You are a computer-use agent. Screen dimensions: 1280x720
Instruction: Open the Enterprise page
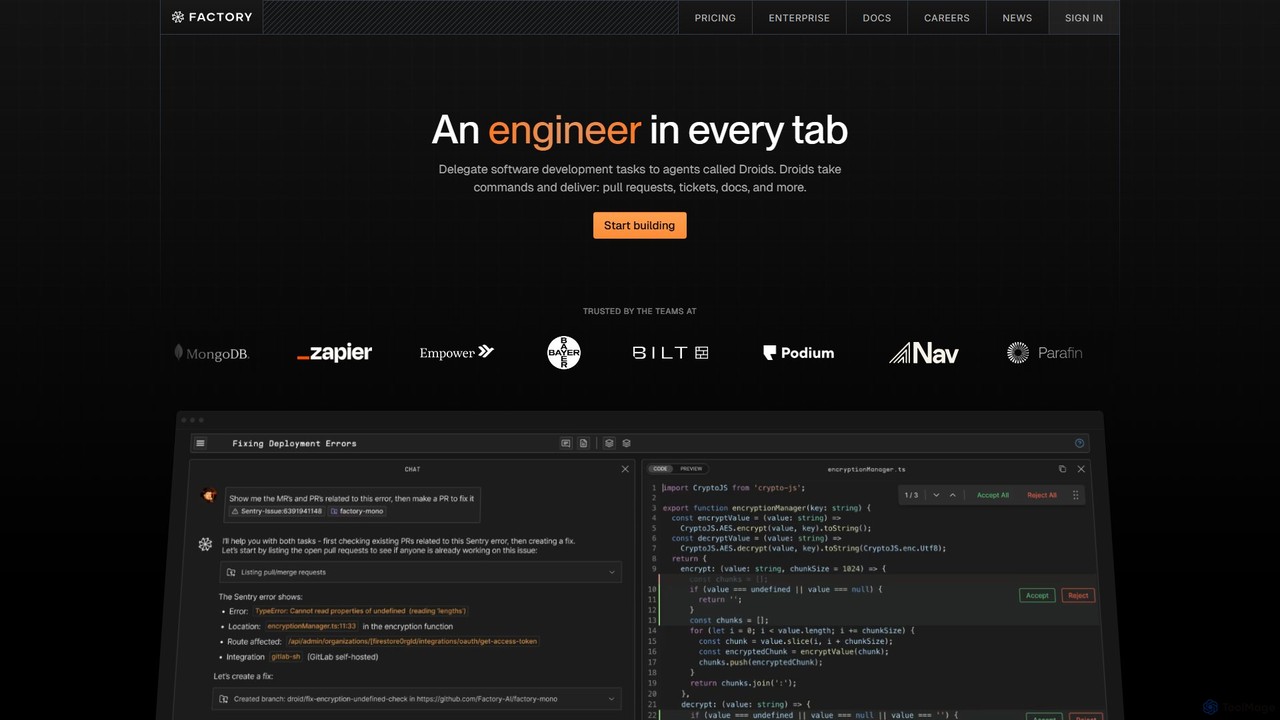pyautogui.click(x=799, y=18)
